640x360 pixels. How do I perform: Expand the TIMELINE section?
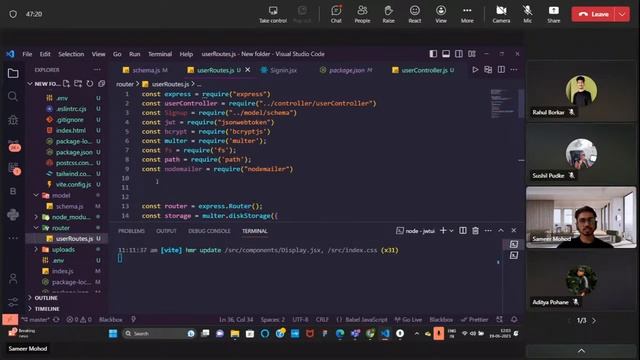(47, 309)
